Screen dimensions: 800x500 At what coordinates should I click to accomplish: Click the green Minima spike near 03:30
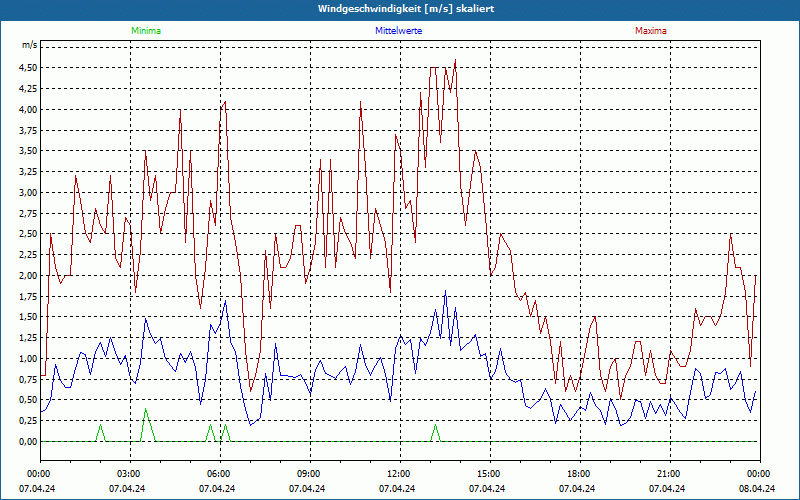click(146, 409)
